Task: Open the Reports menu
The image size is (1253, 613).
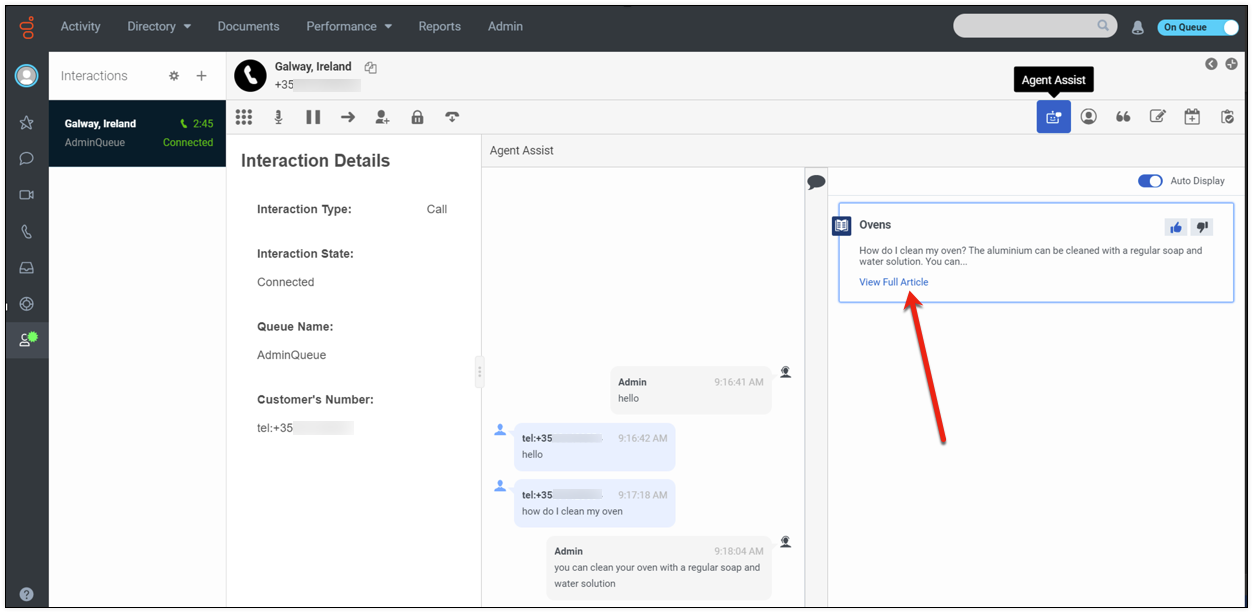Action: click(x=439, y=26)
